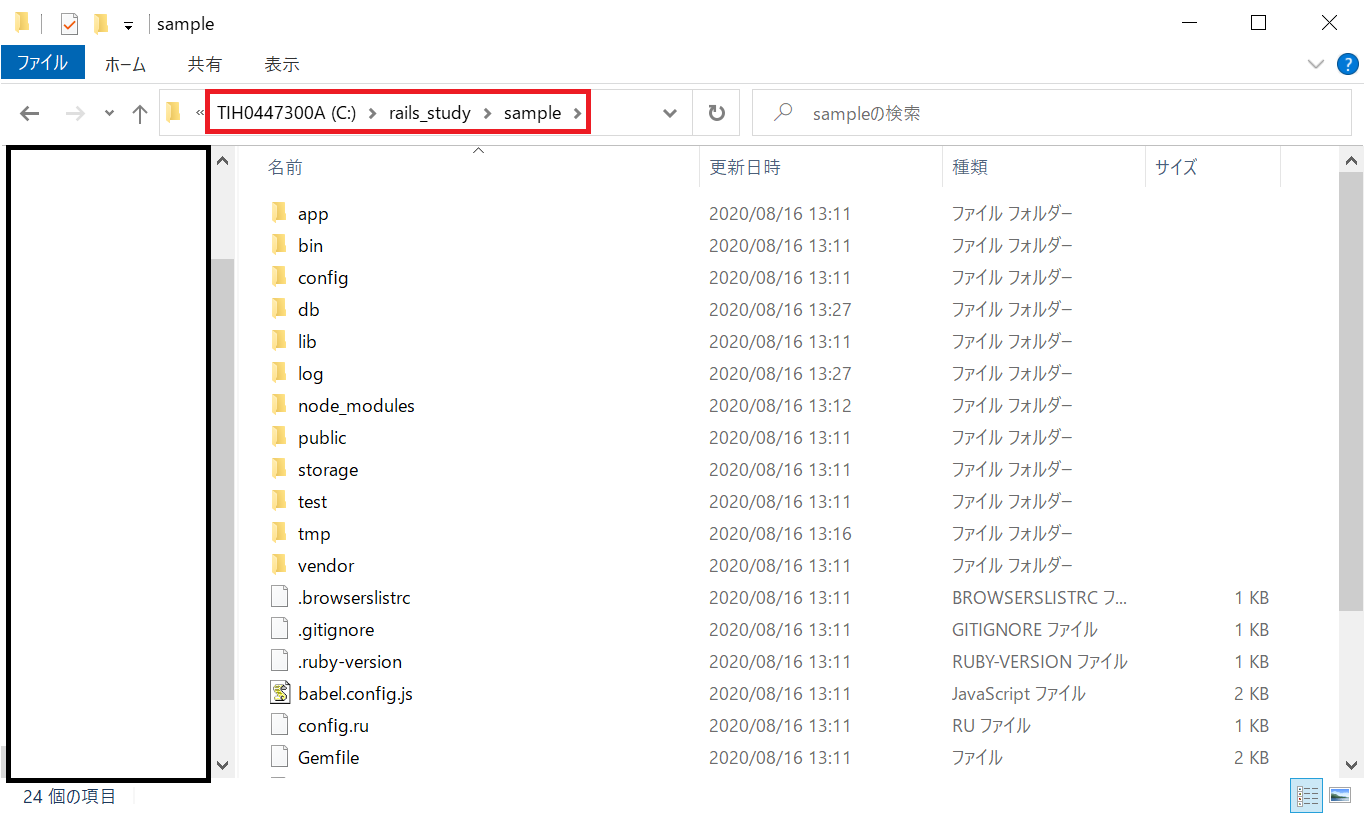Open the bin folder icon

[280, 245]
